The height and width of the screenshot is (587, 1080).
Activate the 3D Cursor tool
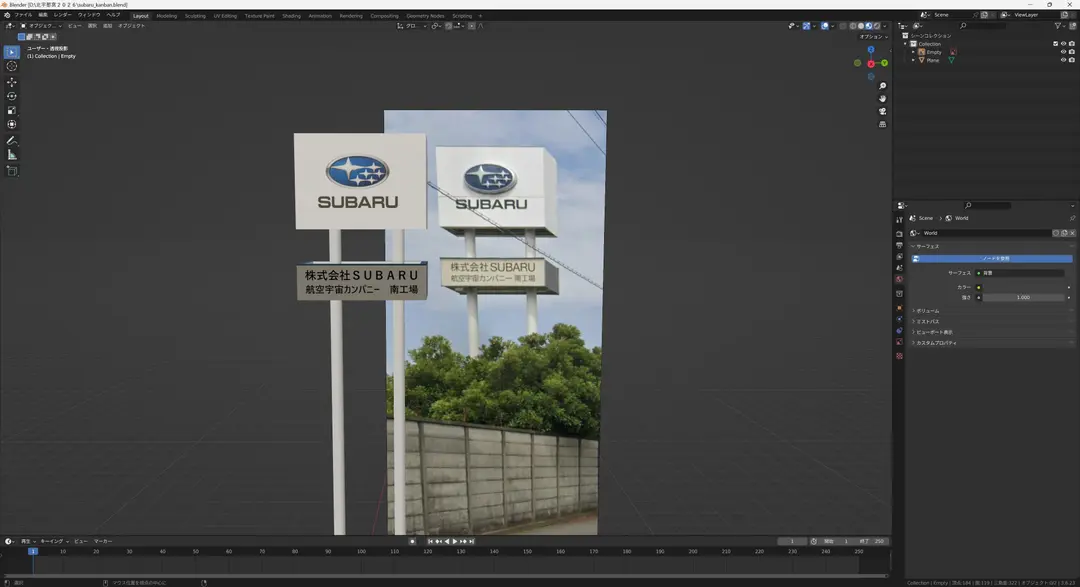[x=12, y=66]
